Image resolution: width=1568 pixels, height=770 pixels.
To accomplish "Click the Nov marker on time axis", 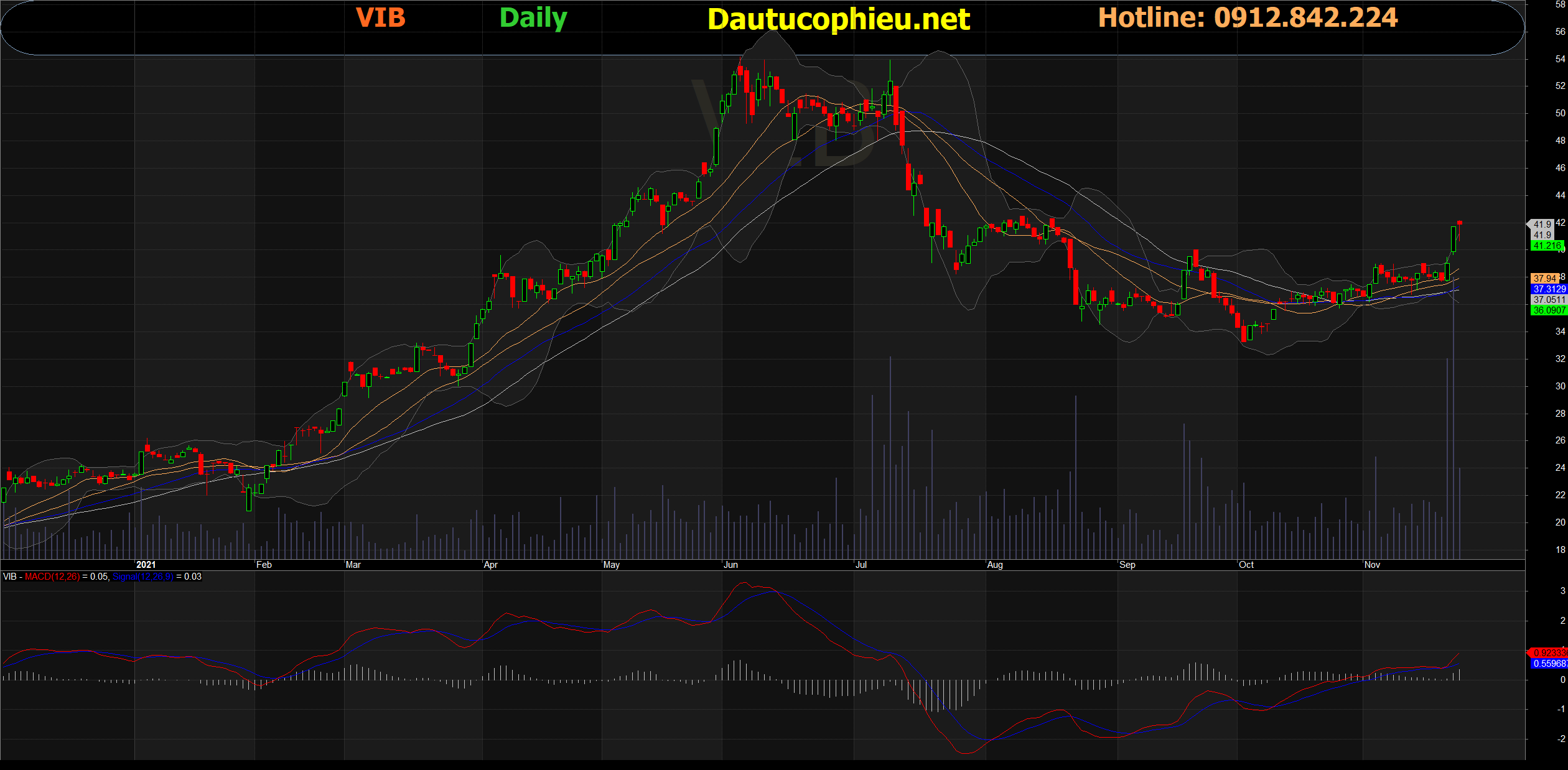I will (1372, 565).
